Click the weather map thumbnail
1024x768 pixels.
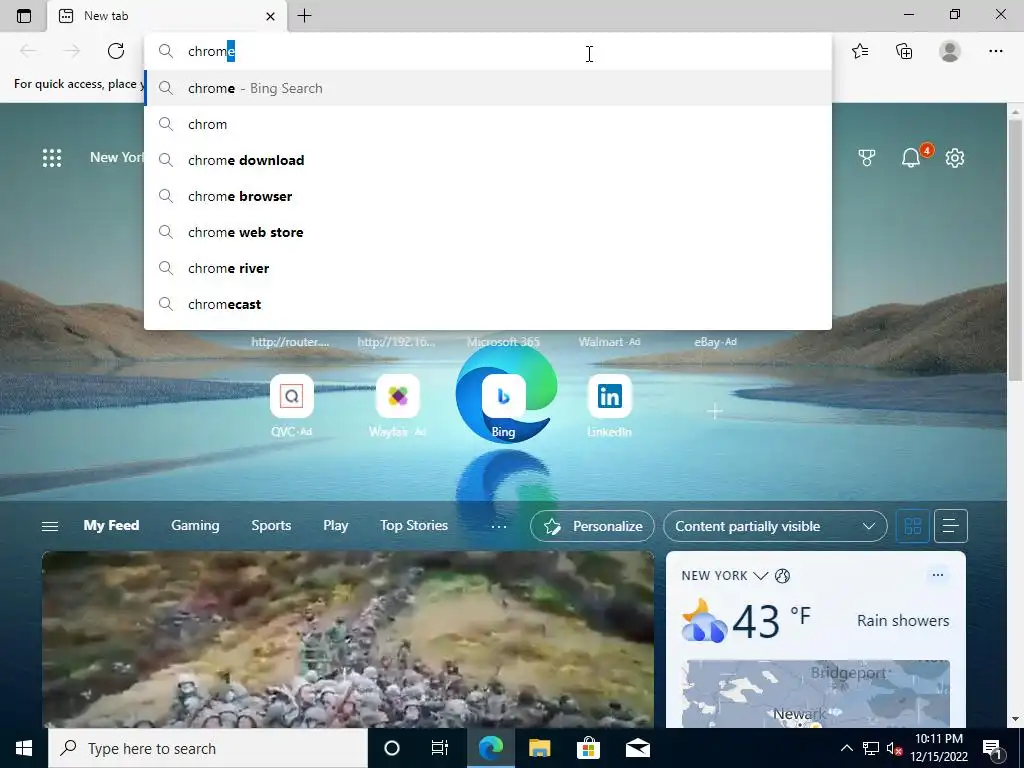tap(816, 693)
